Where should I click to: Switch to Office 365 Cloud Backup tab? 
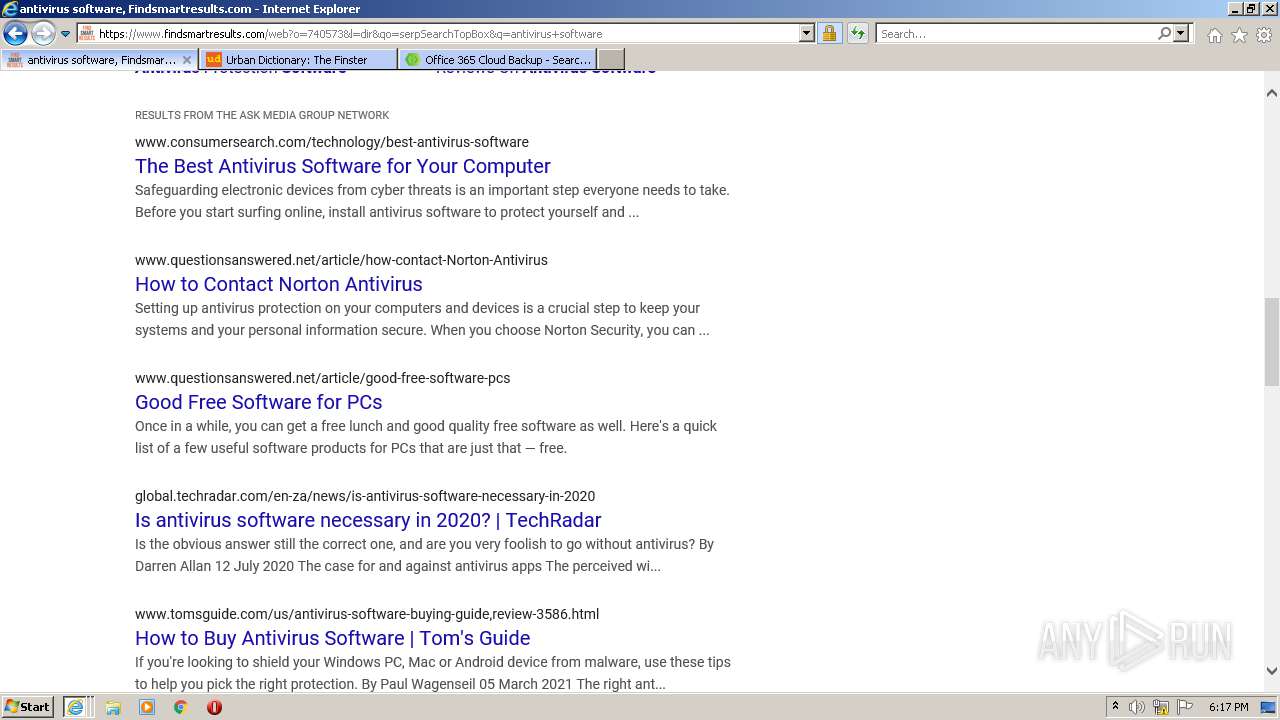tap(497, 60)
